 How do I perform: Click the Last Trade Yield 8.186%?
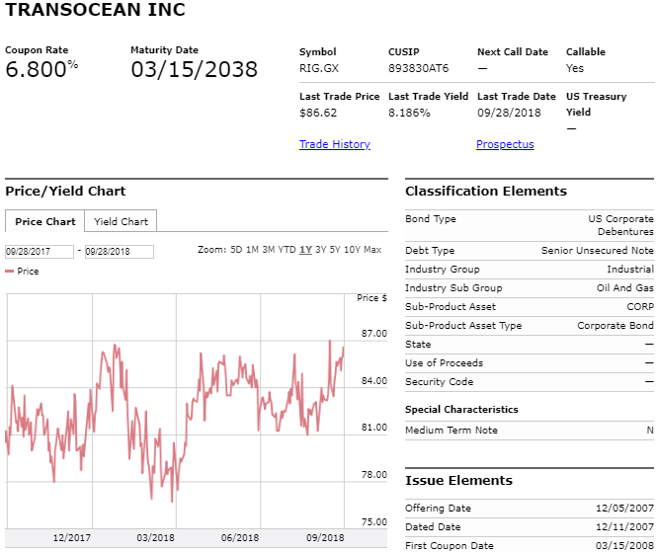click(409, 112)
